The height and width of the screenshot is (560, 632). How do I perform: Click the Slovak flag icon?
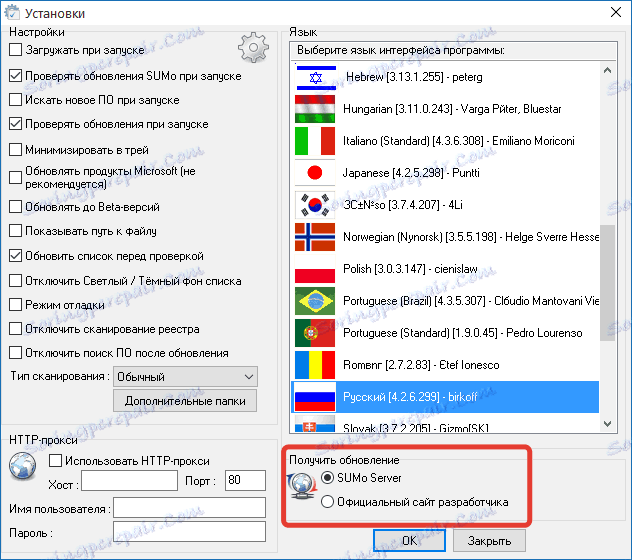pos(315,424)
